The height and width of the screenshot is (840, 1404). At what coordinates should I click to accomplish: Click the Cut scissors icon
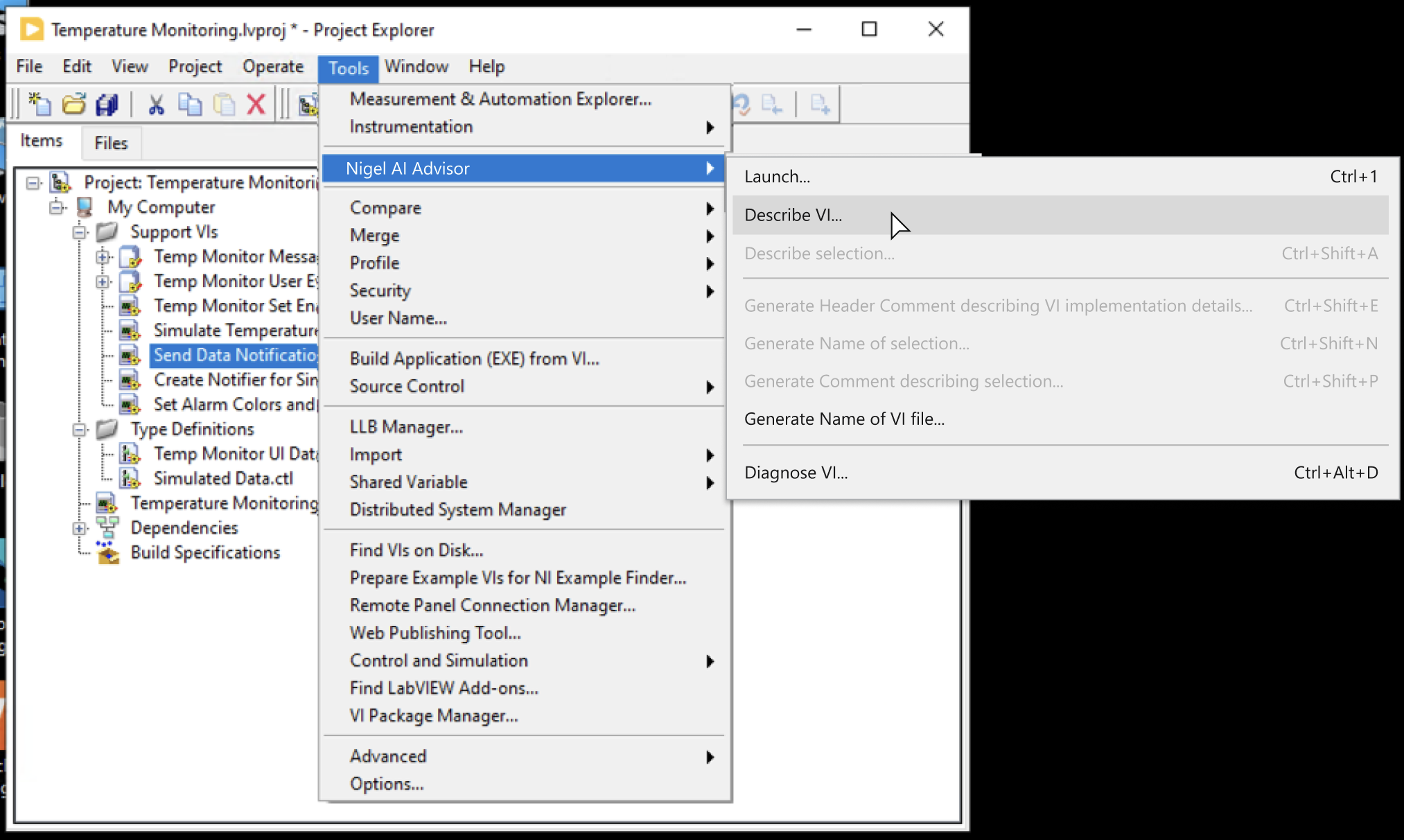point(156,105)
